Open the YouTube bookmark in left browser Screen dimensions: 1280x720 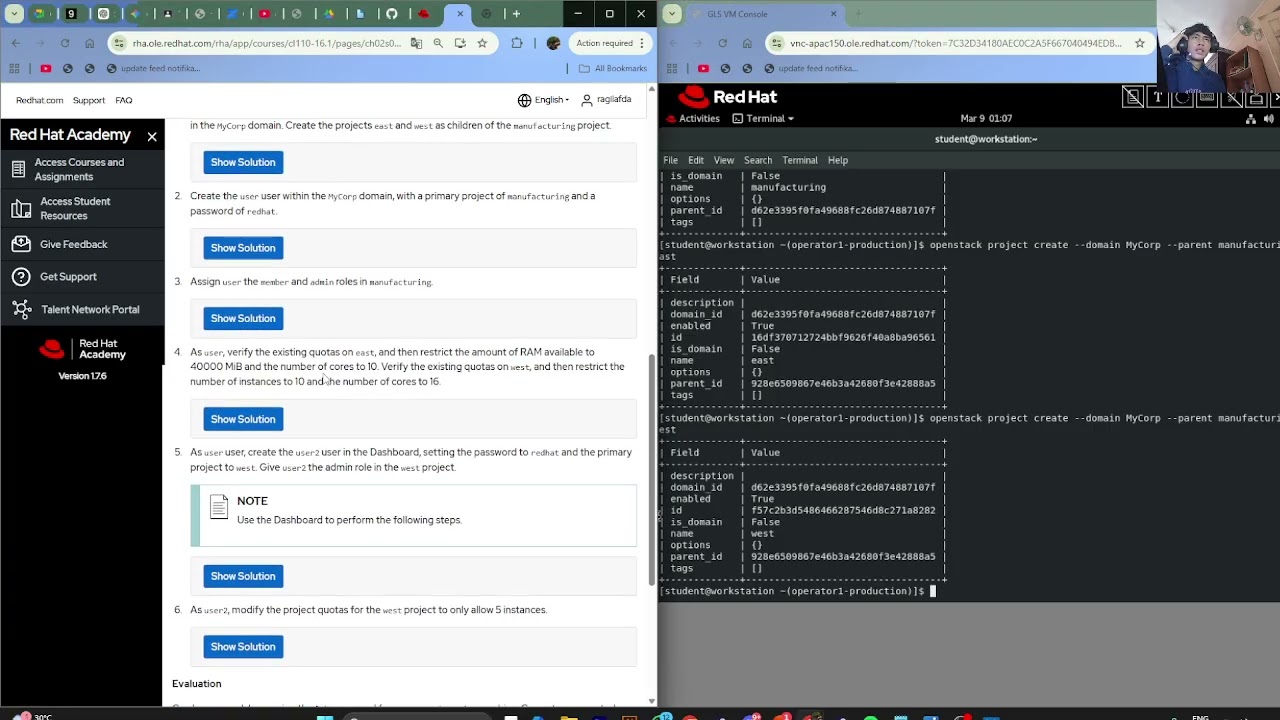coord(46,68)
